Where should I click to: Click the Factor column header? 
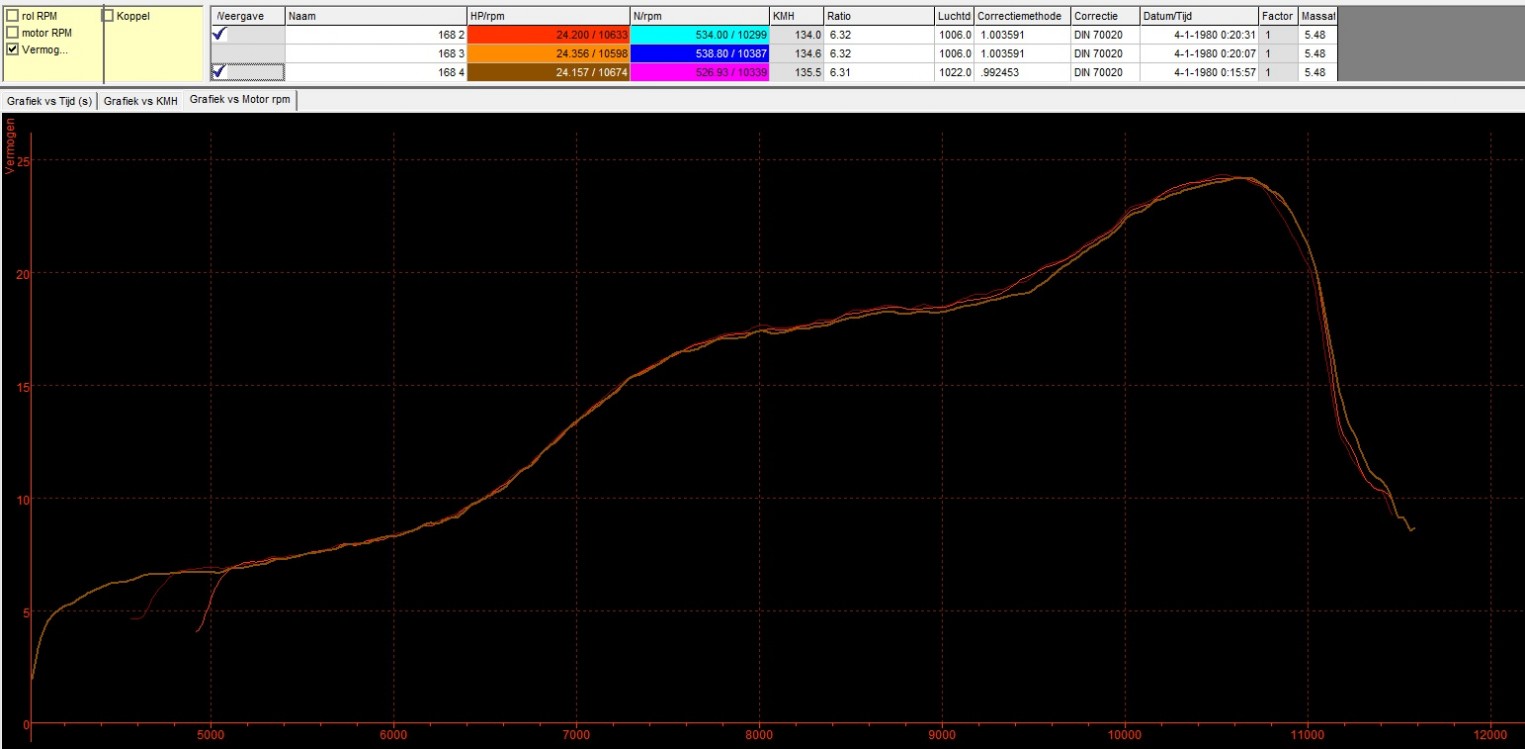pyautogui.click(x=1279, y=16)
